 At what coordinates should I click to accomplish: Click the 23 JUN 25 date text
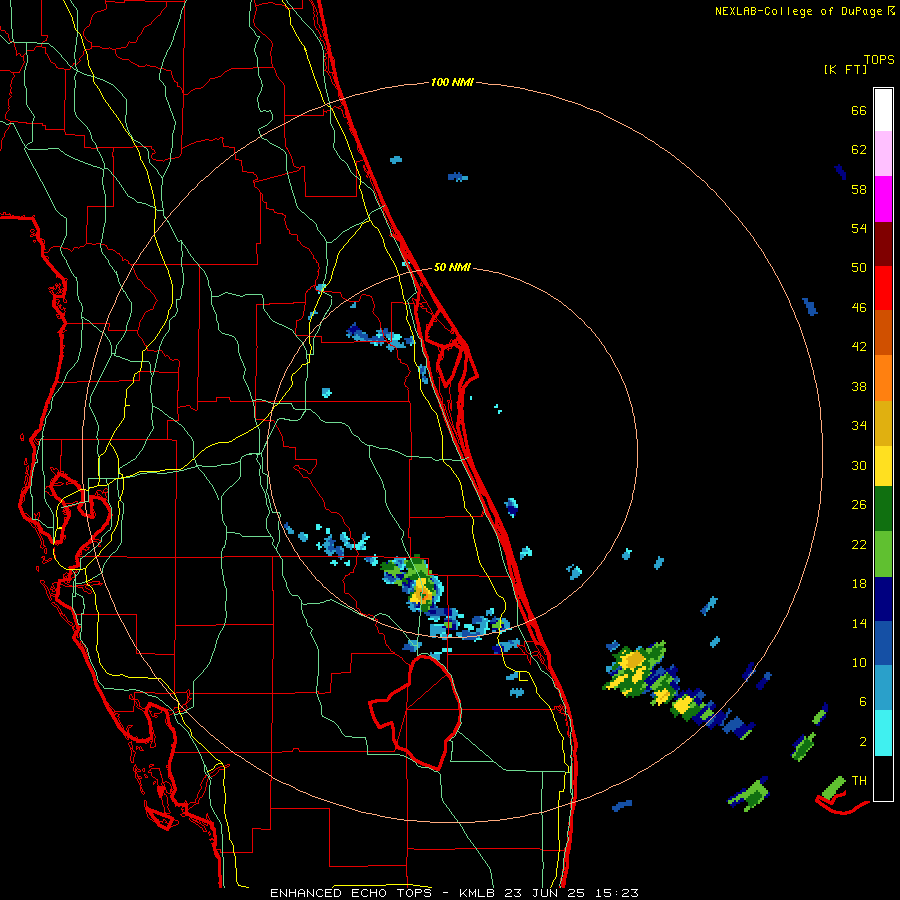pyautogui.click(x=547, y=893)
